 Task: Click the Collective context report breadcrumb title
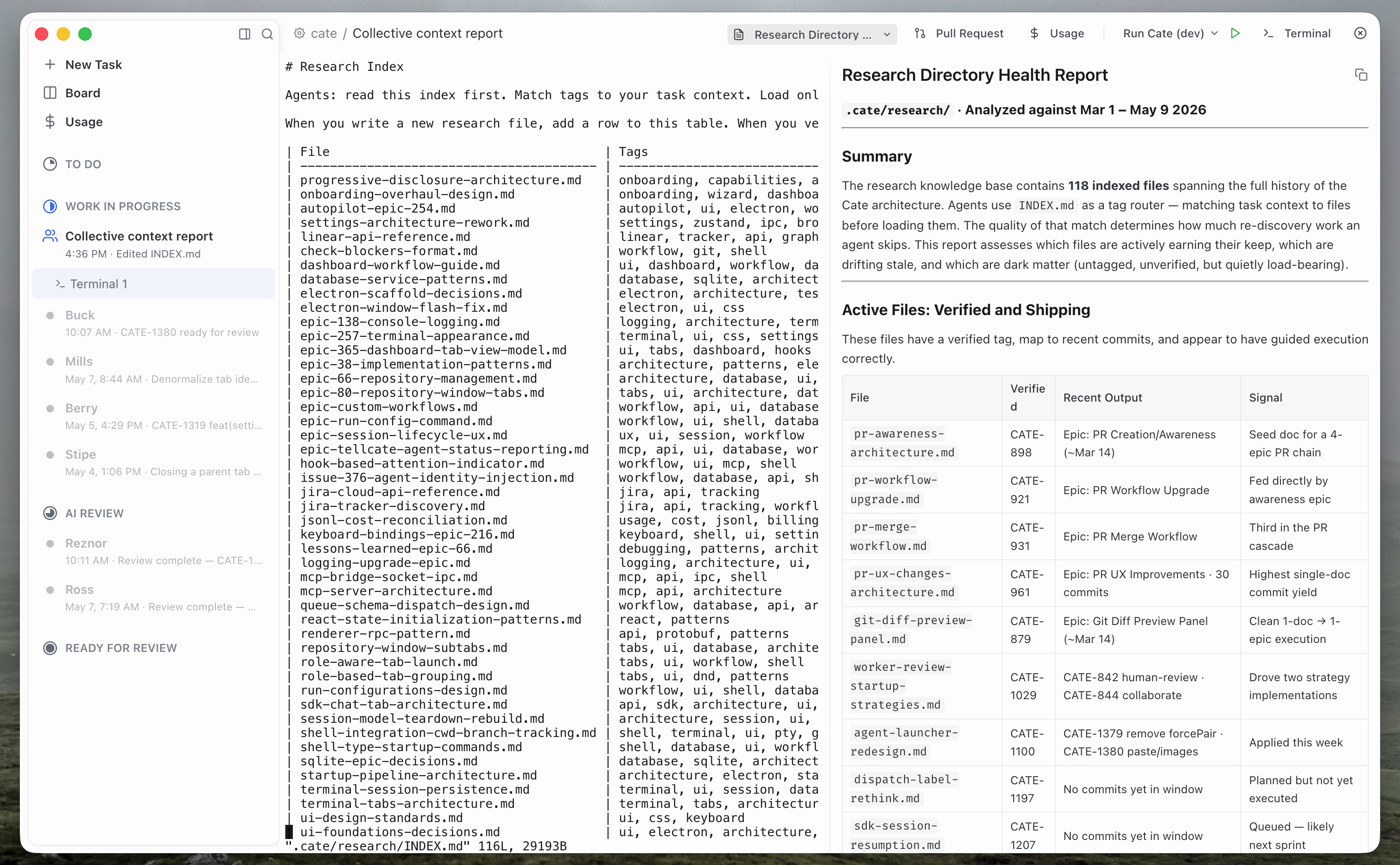[x=427, y=33]
